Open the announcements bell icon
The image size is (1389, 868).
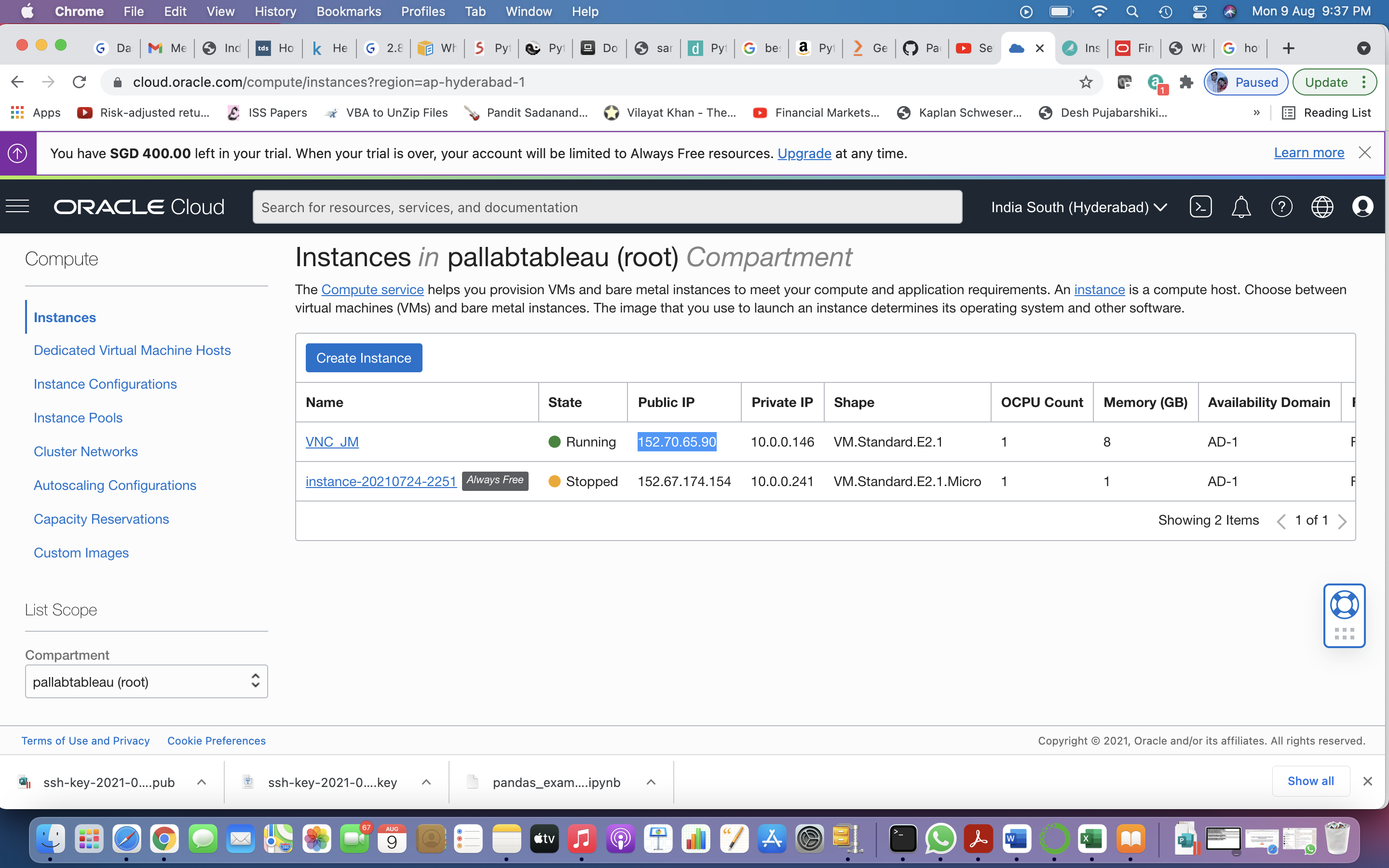coord(1241,207)
